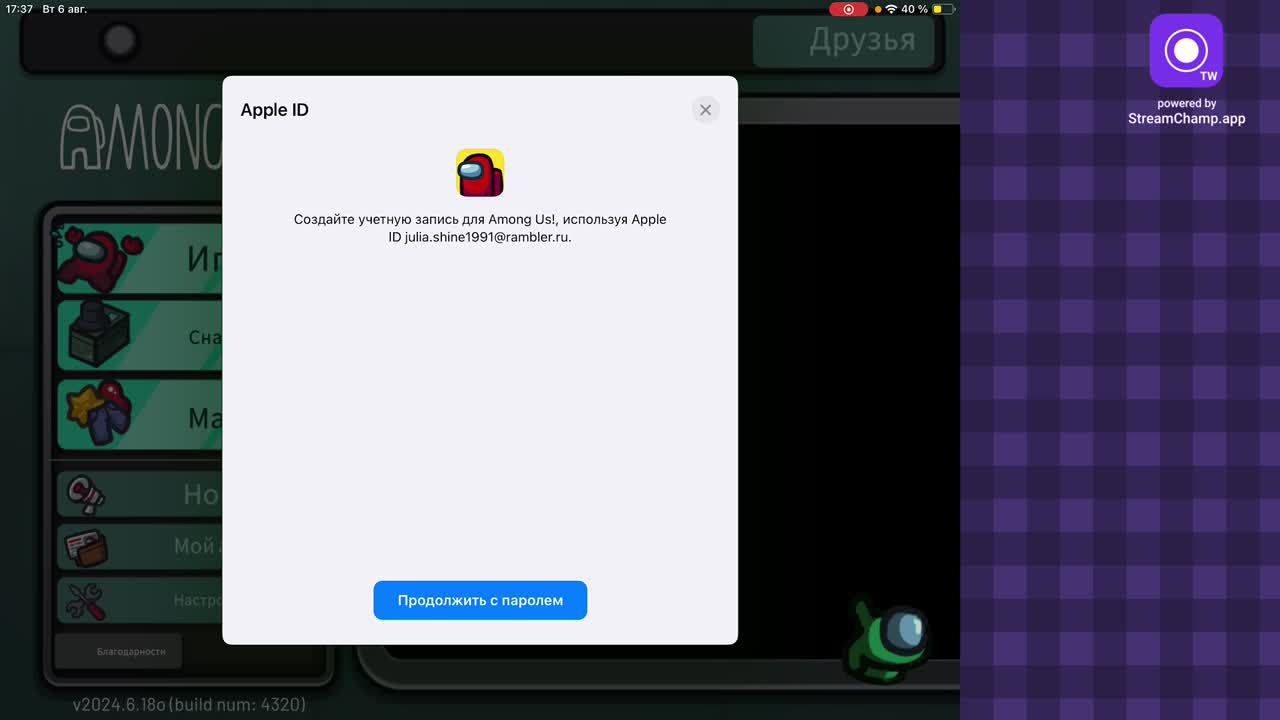Tap the green mini crewmate
The image size is (1280, 720).
click(x=890, y=639)
